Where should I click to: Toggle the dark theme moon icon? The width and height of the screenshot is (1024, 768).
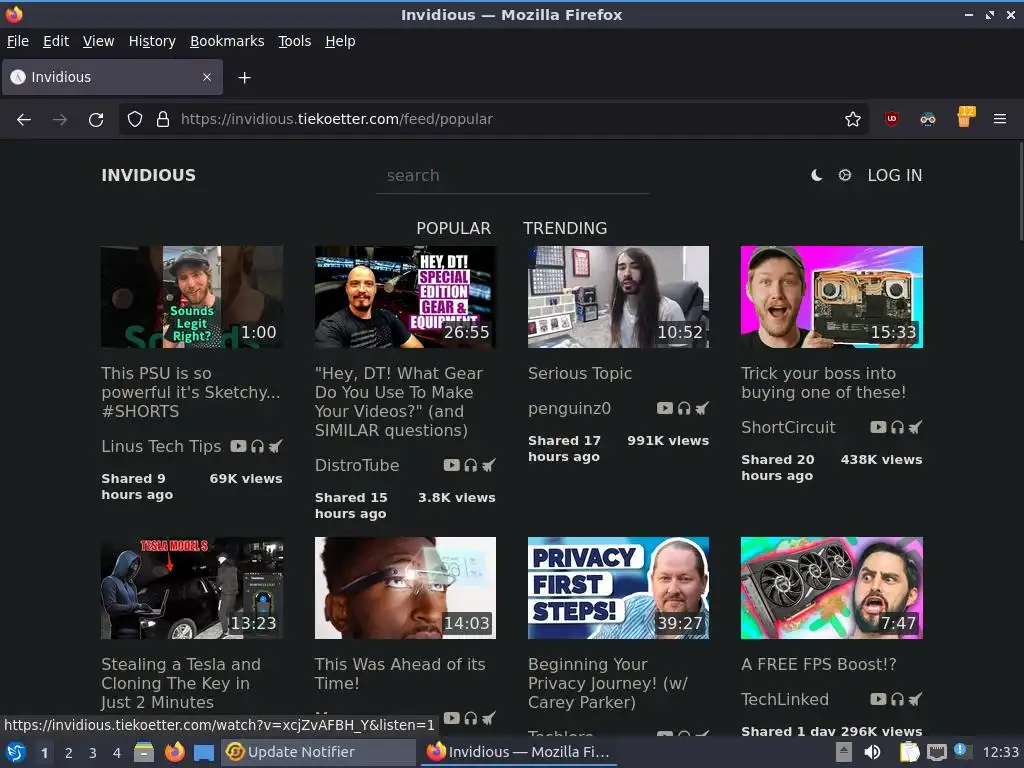click(x=816, y=175)
